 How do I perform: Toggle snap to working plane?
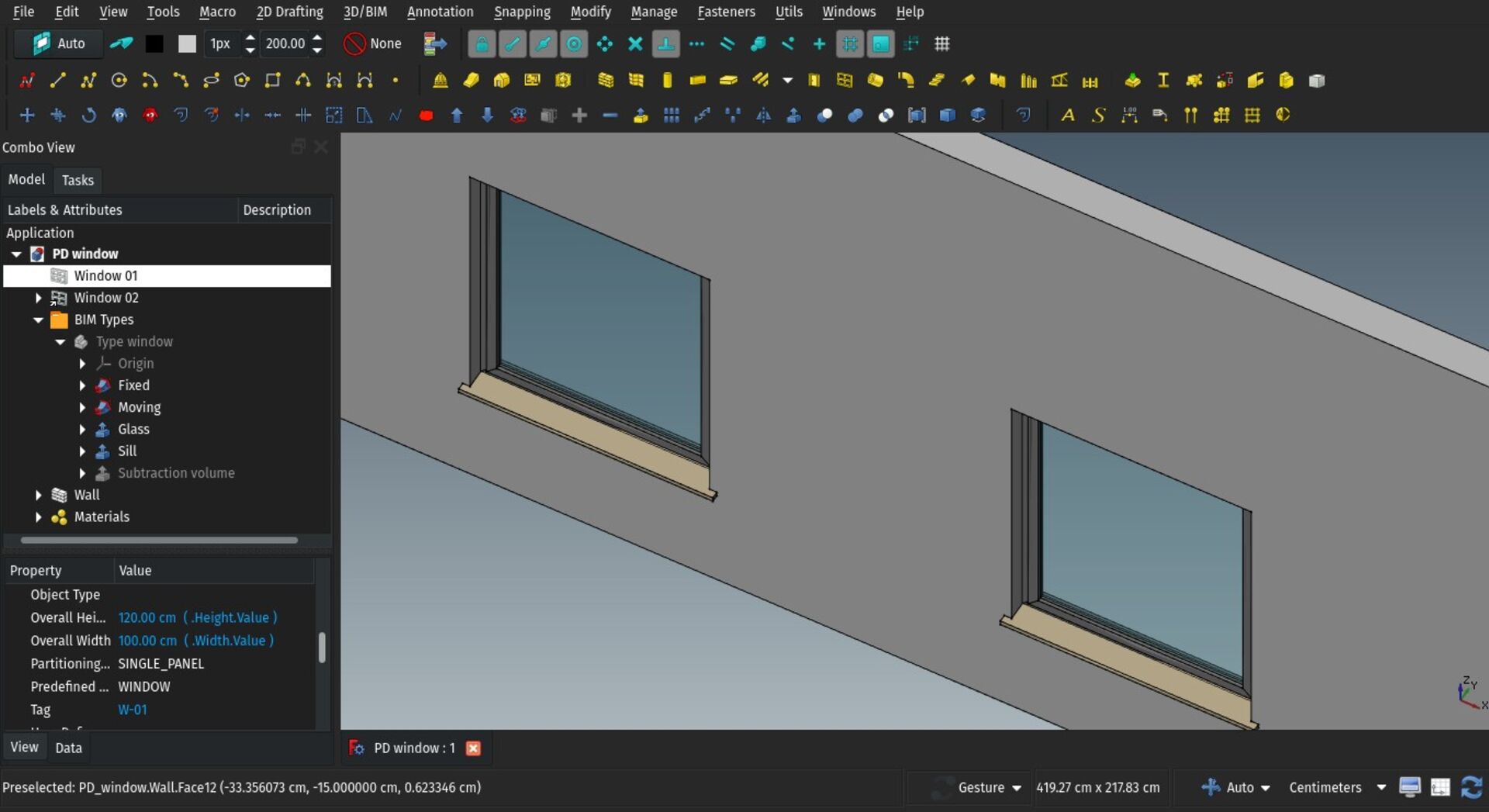coord(881,44)
